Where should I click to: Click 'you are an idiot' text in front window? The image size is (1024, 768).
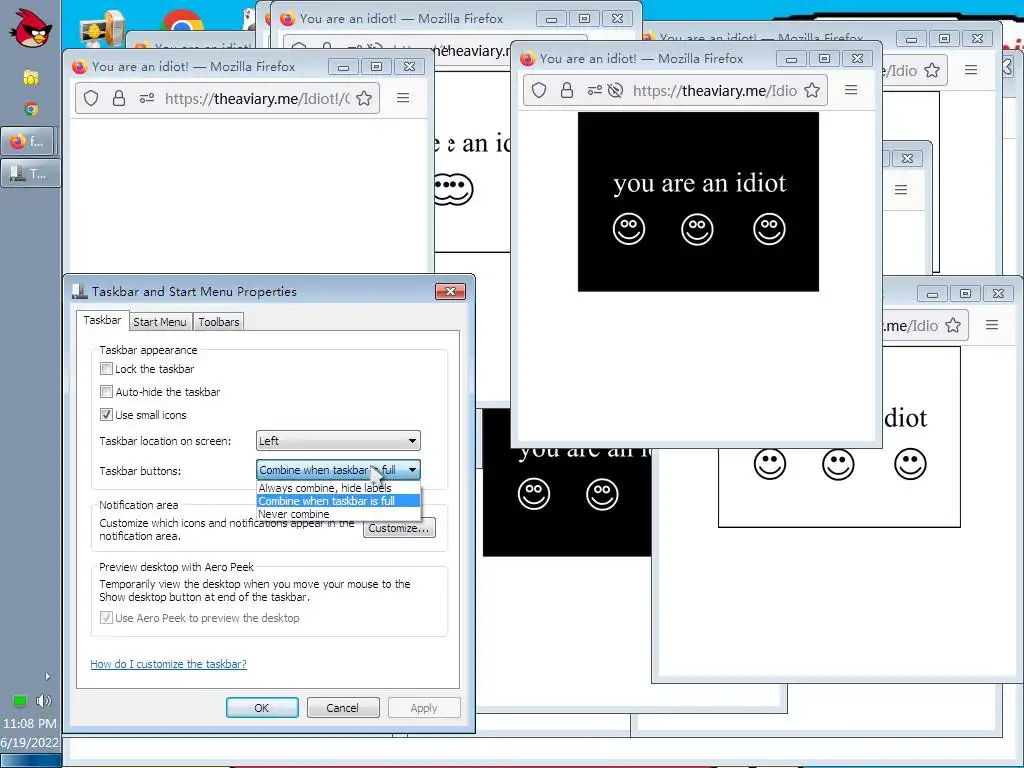[x=699, y=184]
